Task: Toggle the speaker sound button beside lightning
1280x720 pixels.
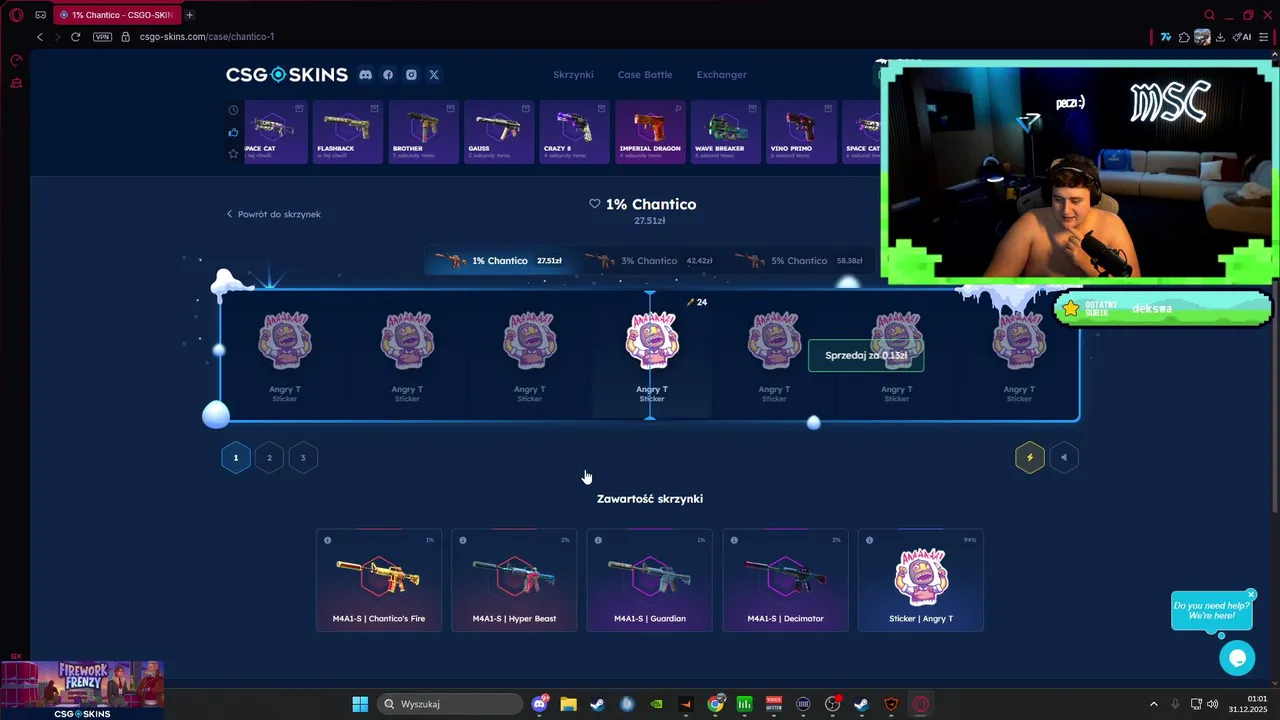Action: (1064, 458)
